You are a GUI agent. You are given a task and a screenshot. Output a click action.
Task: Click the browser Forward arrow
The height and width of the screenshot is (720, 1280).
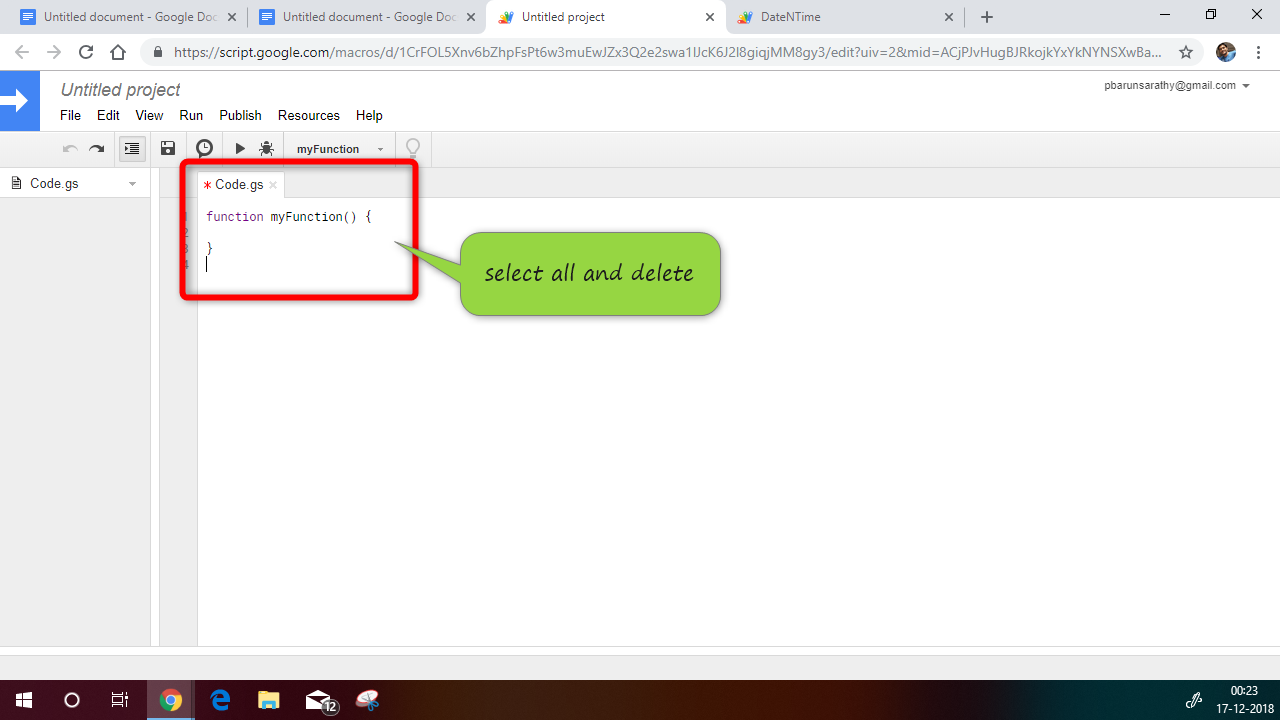(x=54, y=52)
